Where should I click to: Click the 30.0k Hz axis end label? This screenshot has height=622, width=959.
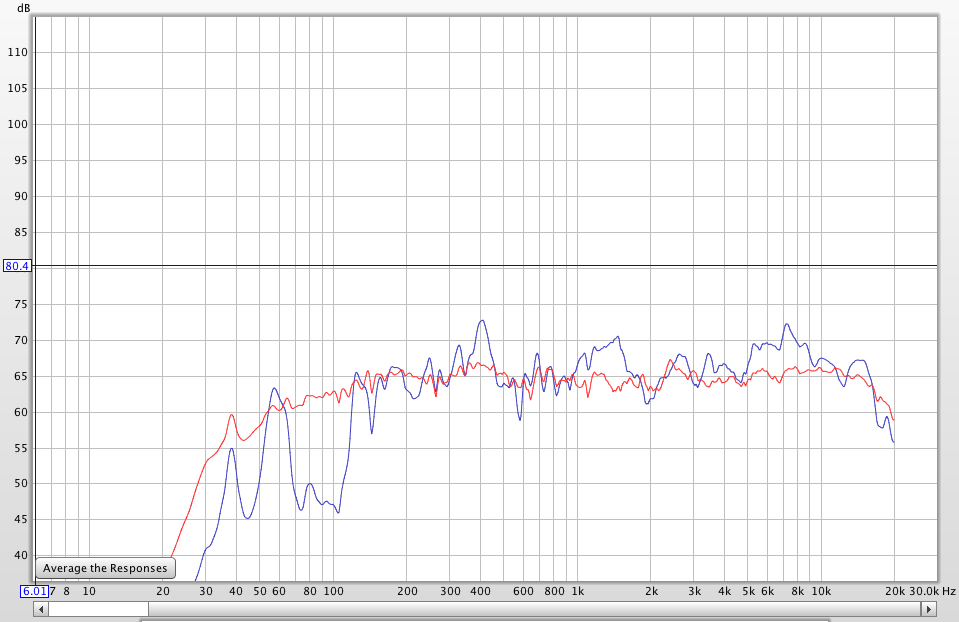931,591
